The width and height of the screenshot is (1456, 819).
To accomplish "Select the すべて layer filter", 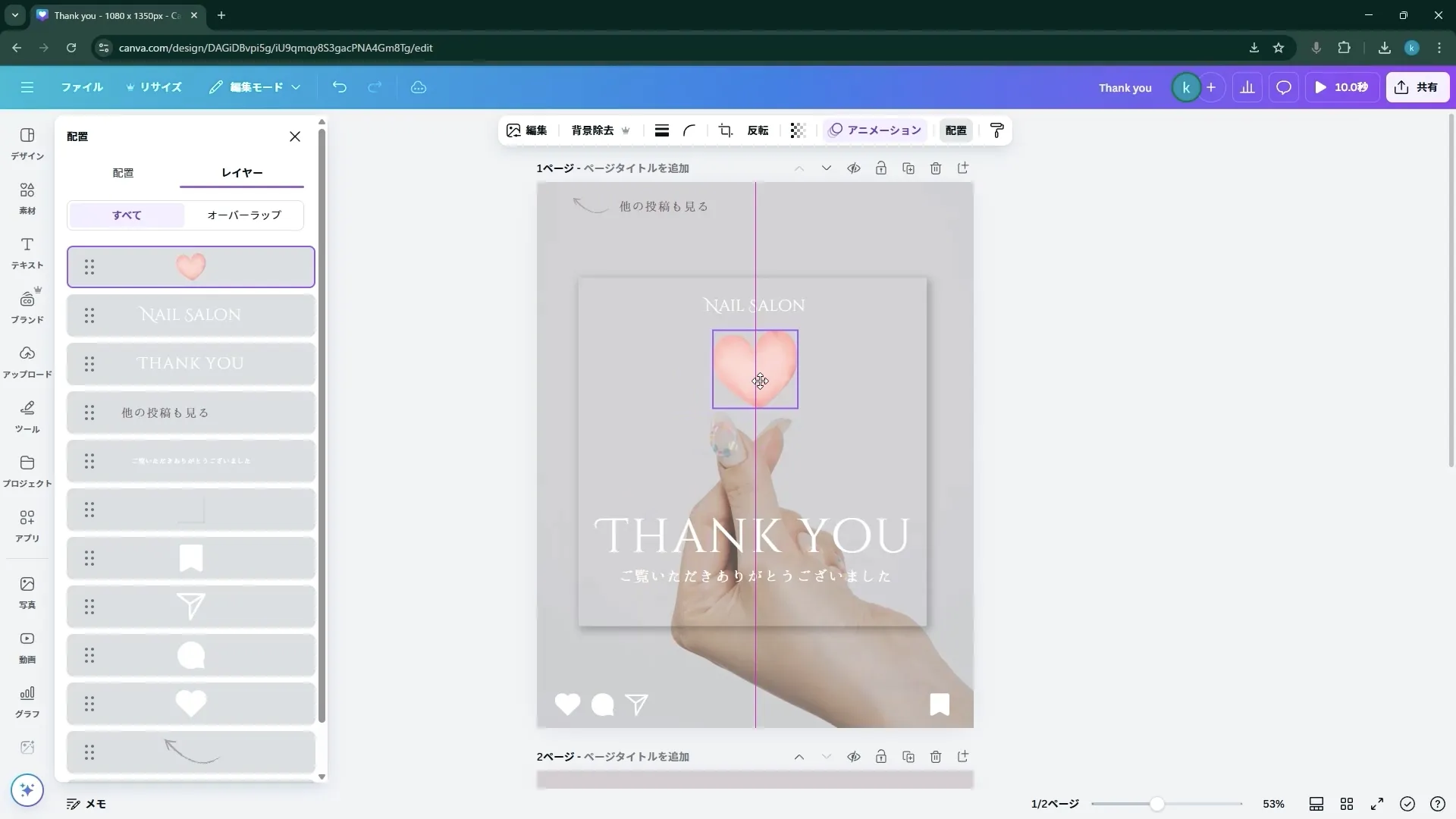I will point(127,215).
